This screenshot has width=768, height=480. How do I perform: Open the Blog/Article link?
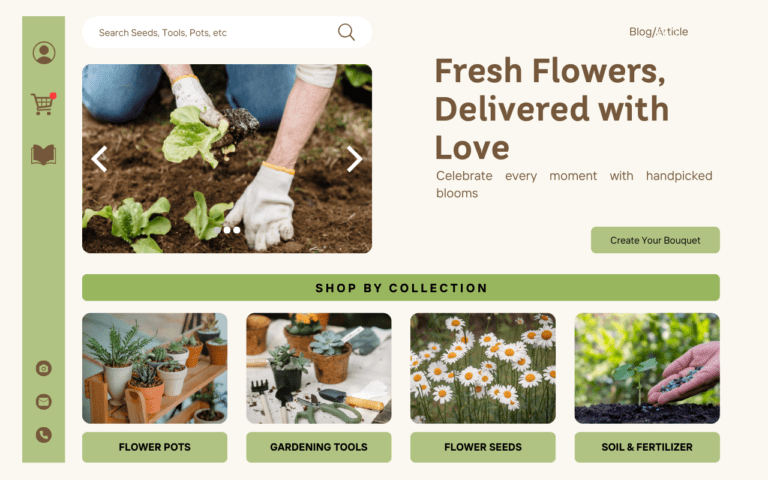(658, 32)
